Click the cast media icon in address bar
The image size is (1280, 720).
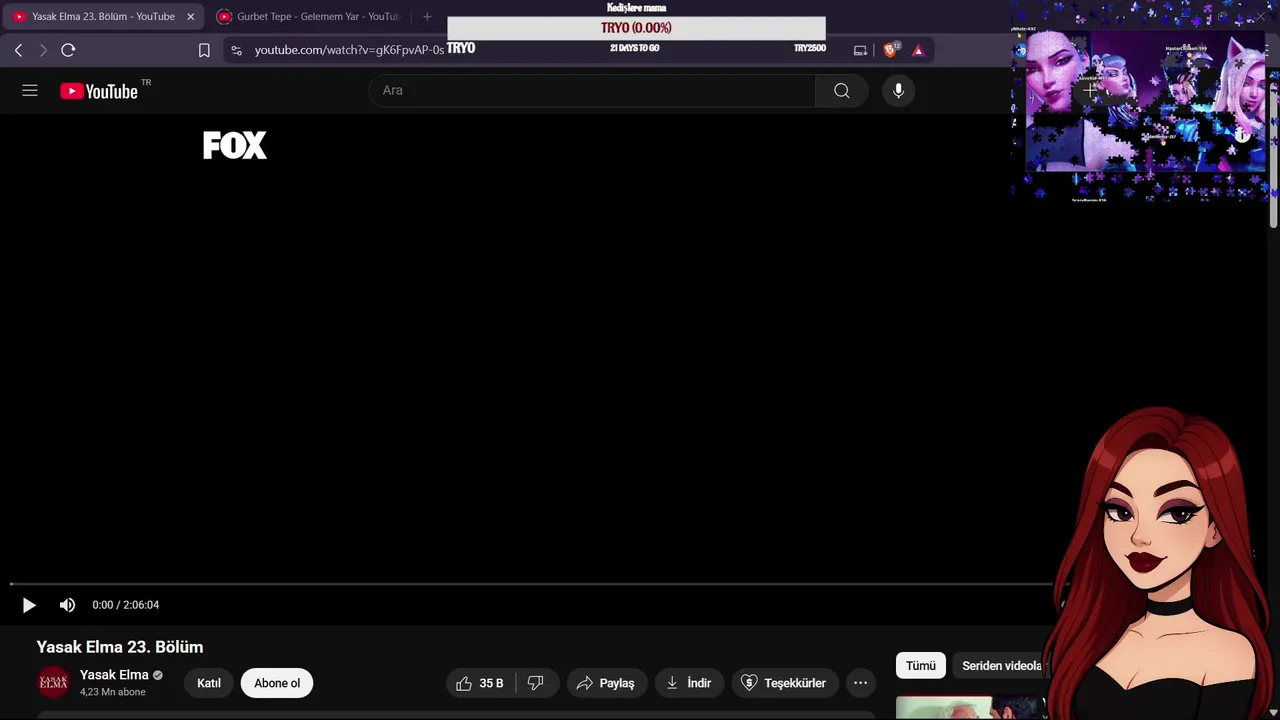[860, 50]
